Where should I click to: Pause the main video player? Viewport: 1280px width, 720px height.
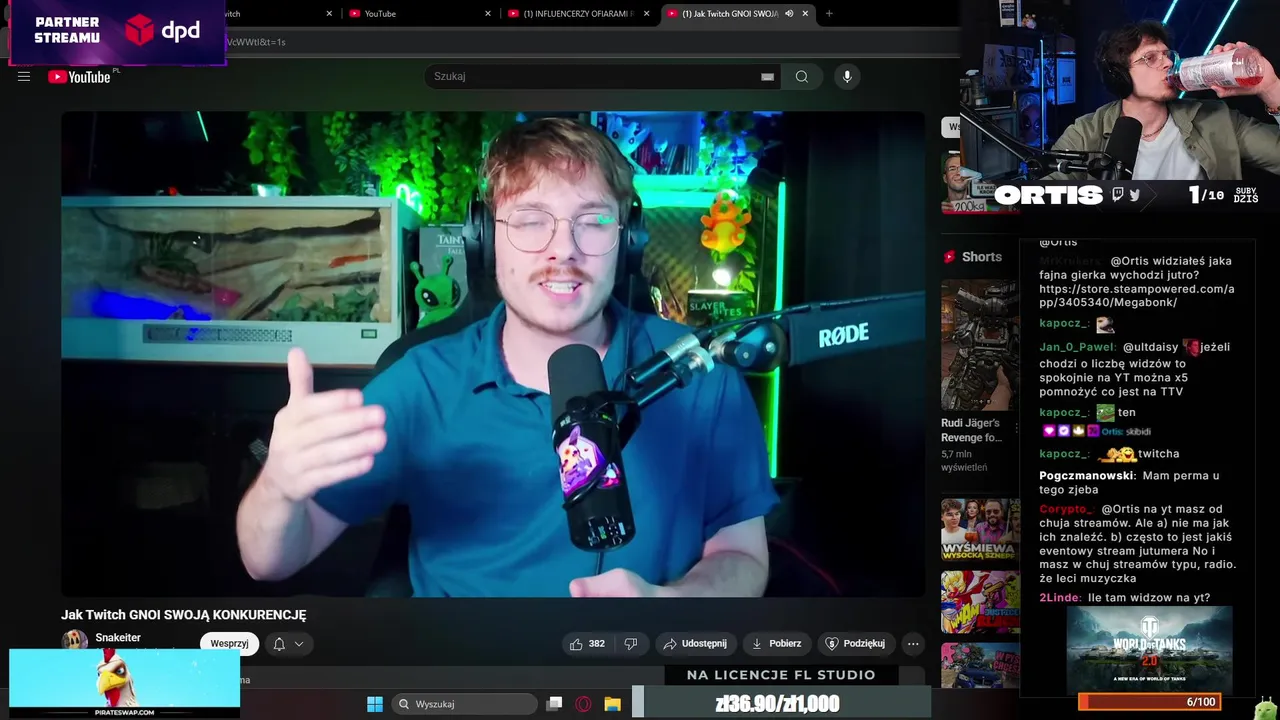coord(493,354)
